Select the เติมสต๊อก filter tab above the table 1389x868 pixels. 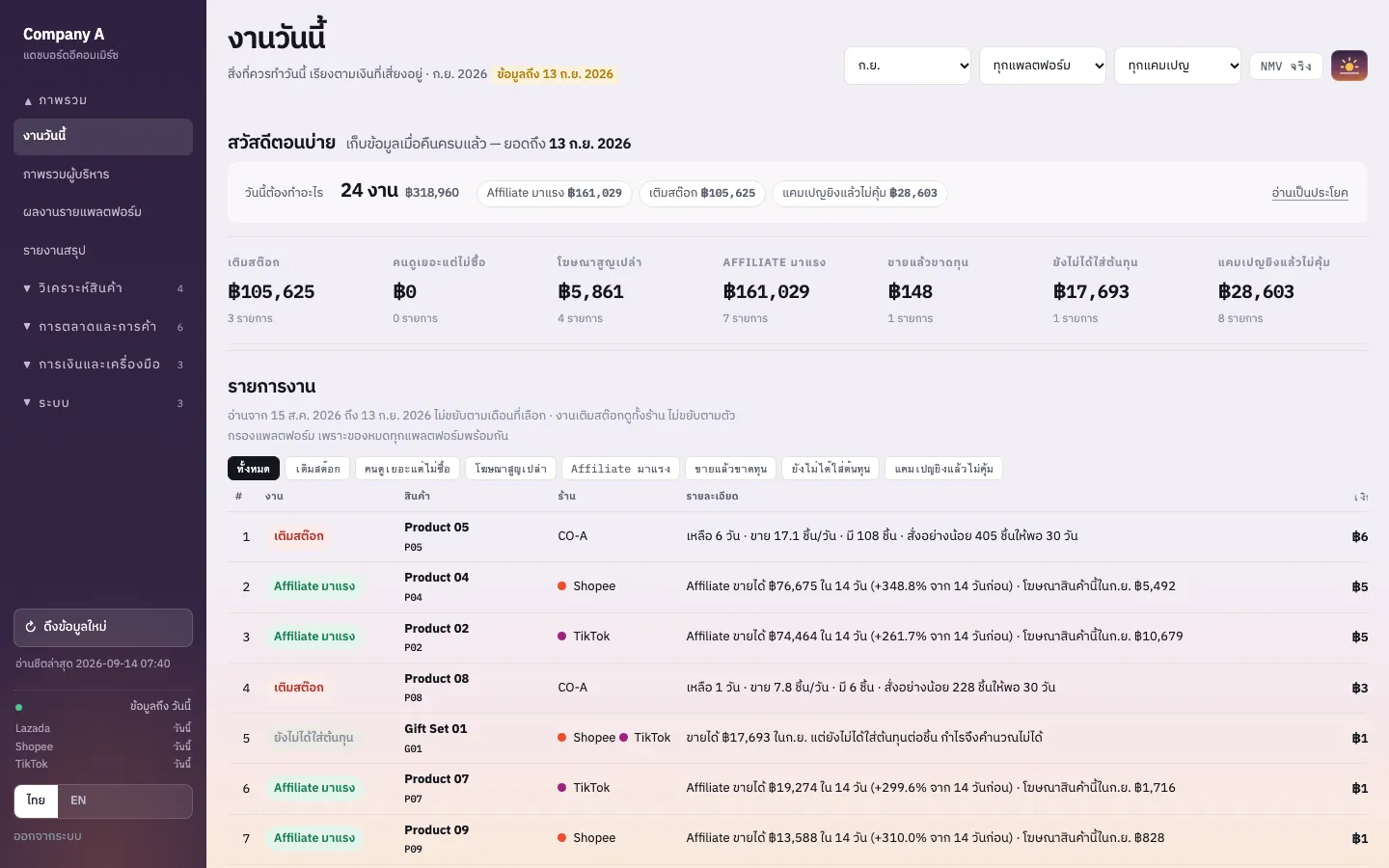(318, 469)
